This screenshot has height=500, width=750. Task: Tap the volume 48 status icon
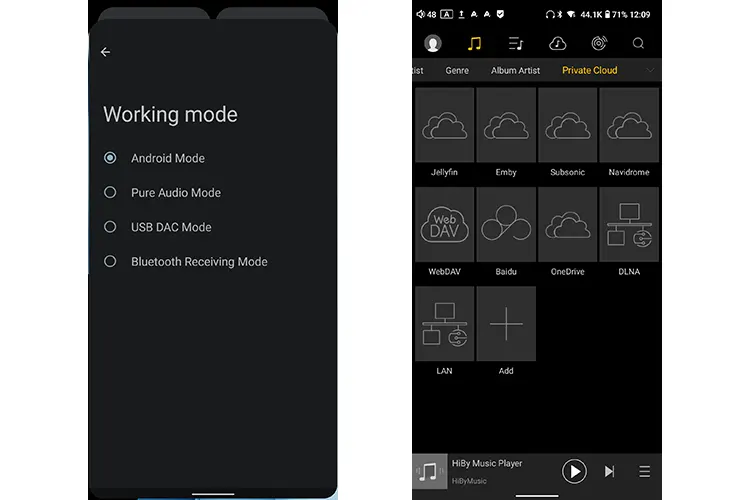426,14
